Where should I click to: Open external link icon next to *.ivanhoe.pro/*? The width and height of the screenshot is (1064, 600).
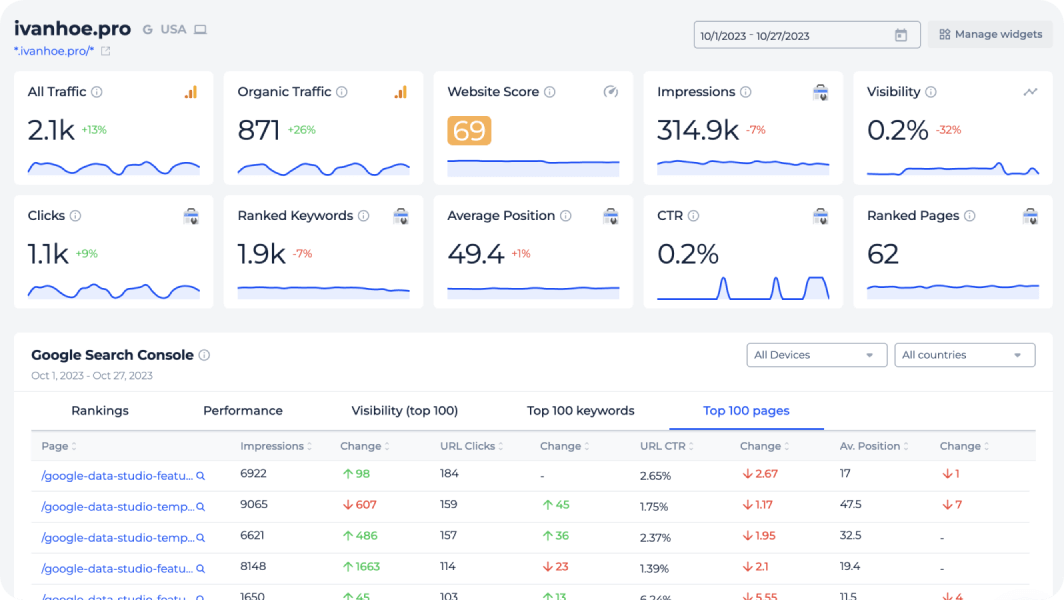[106, 51]
